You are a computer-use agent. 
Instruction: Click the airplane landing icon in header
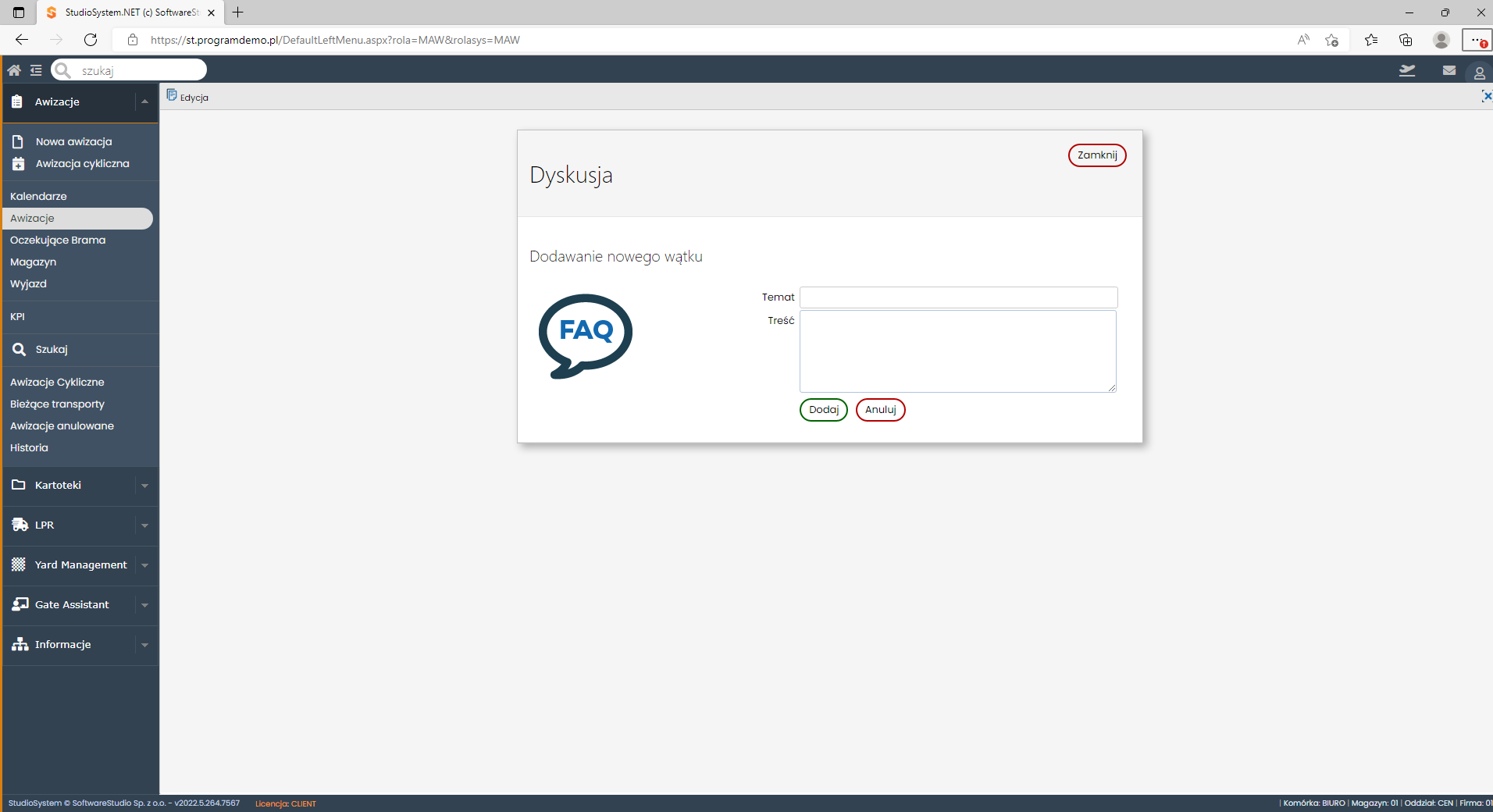(x=1407, y=70)
